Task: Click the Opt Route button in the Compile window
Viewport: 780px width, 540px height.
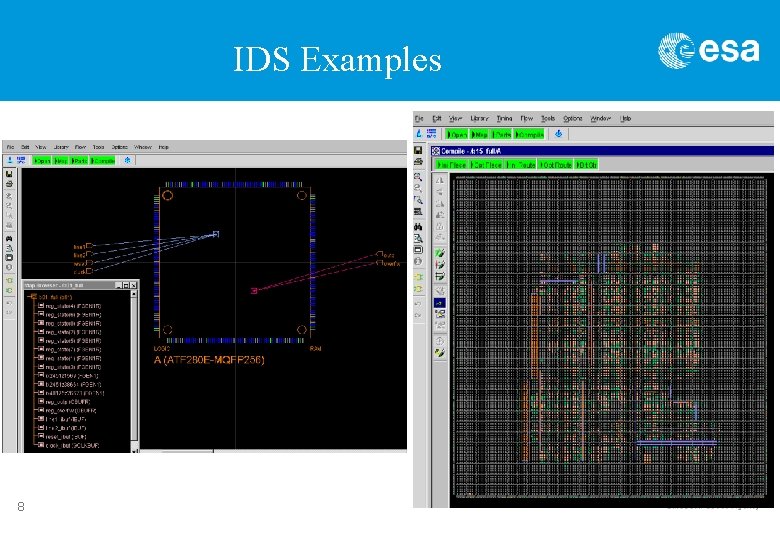Action: pyautogui.click(x=556, y=165)
